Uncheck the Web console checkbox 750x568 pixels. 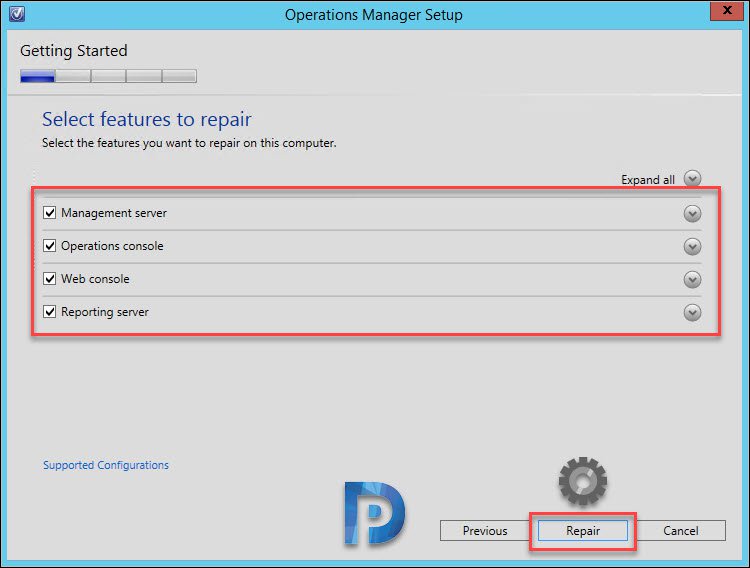tap(50, 278)
